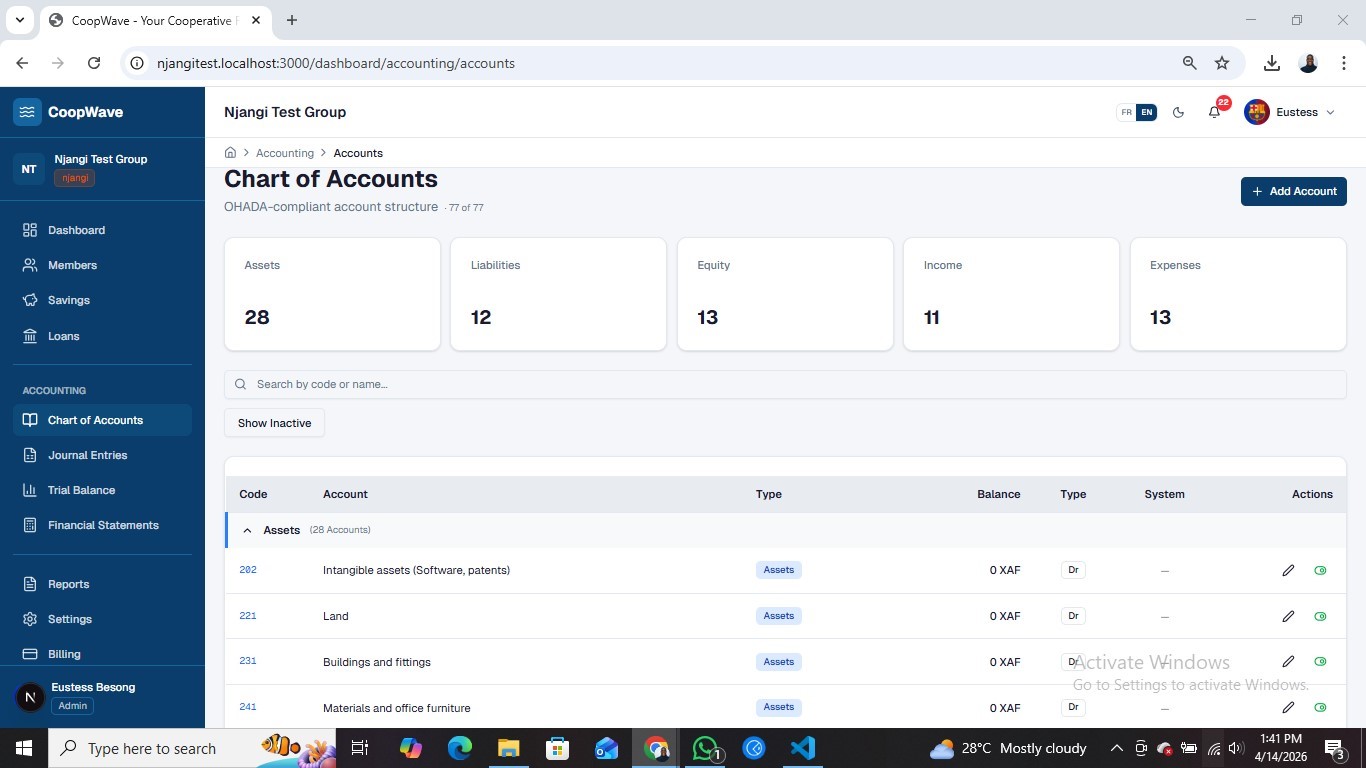Viewport: 1366px width, 768px height.
Task: Click the Assets type badge for Land
Action: [x=778, y=616]
